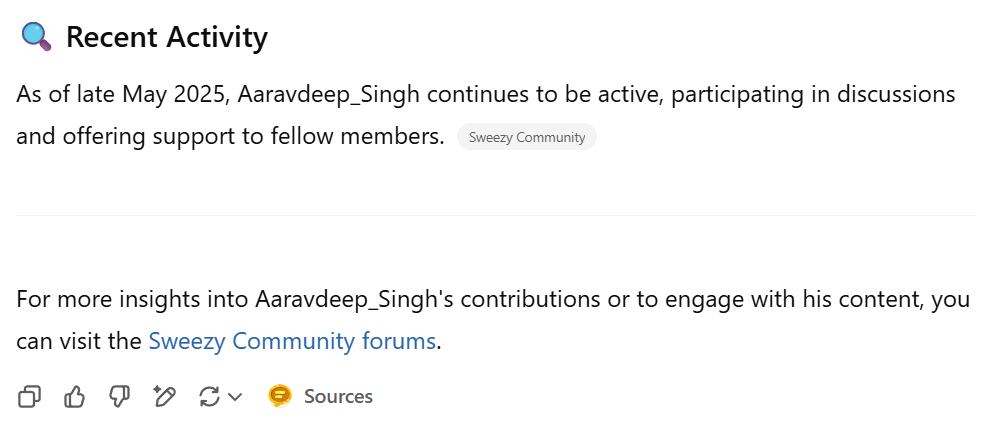Viewport: 1003px width, 428px height.
Task: Click the Recent Activity heading
Action: pyautogui.click(x=167, y=37)
